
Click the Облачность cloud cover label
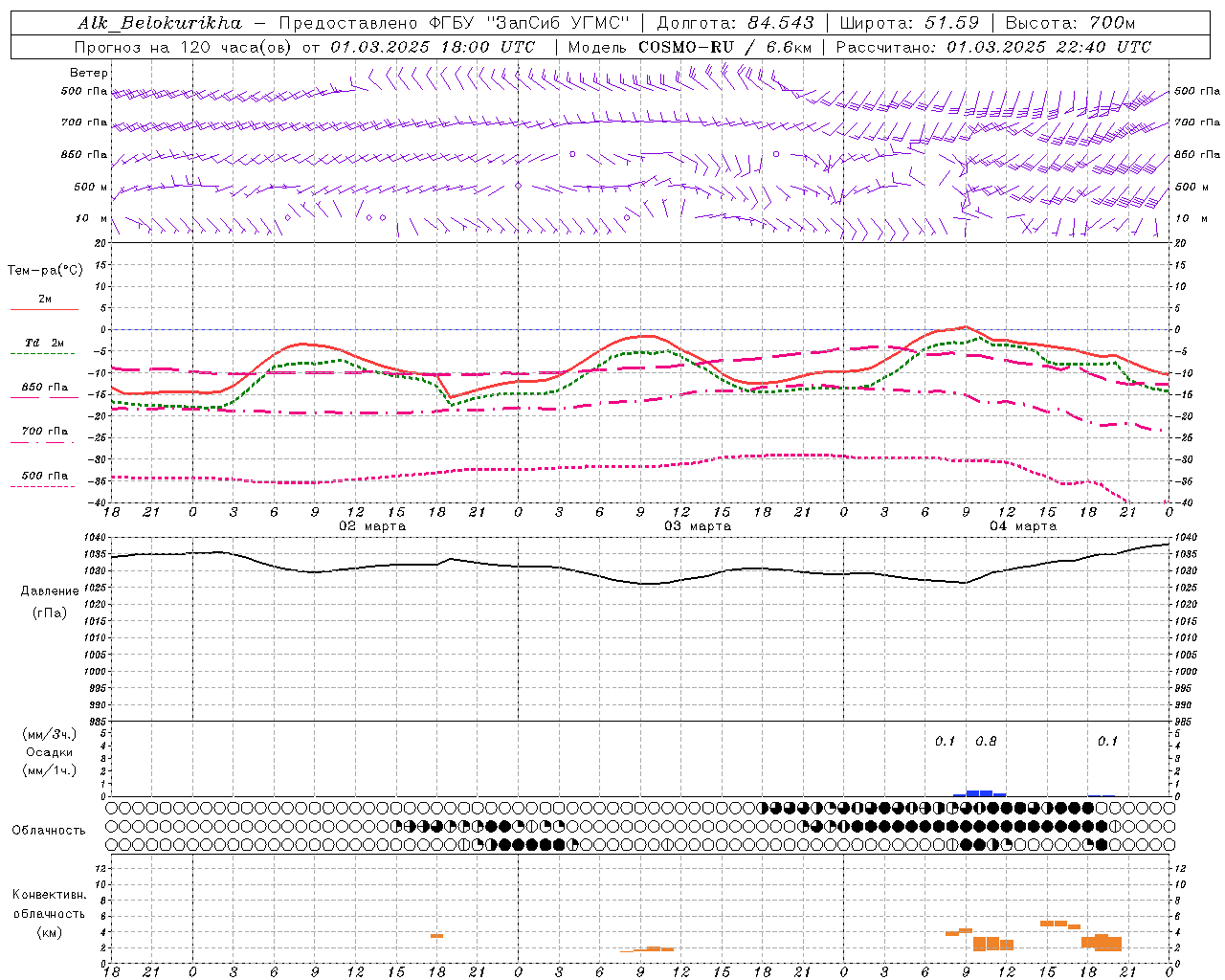(49, 831)
